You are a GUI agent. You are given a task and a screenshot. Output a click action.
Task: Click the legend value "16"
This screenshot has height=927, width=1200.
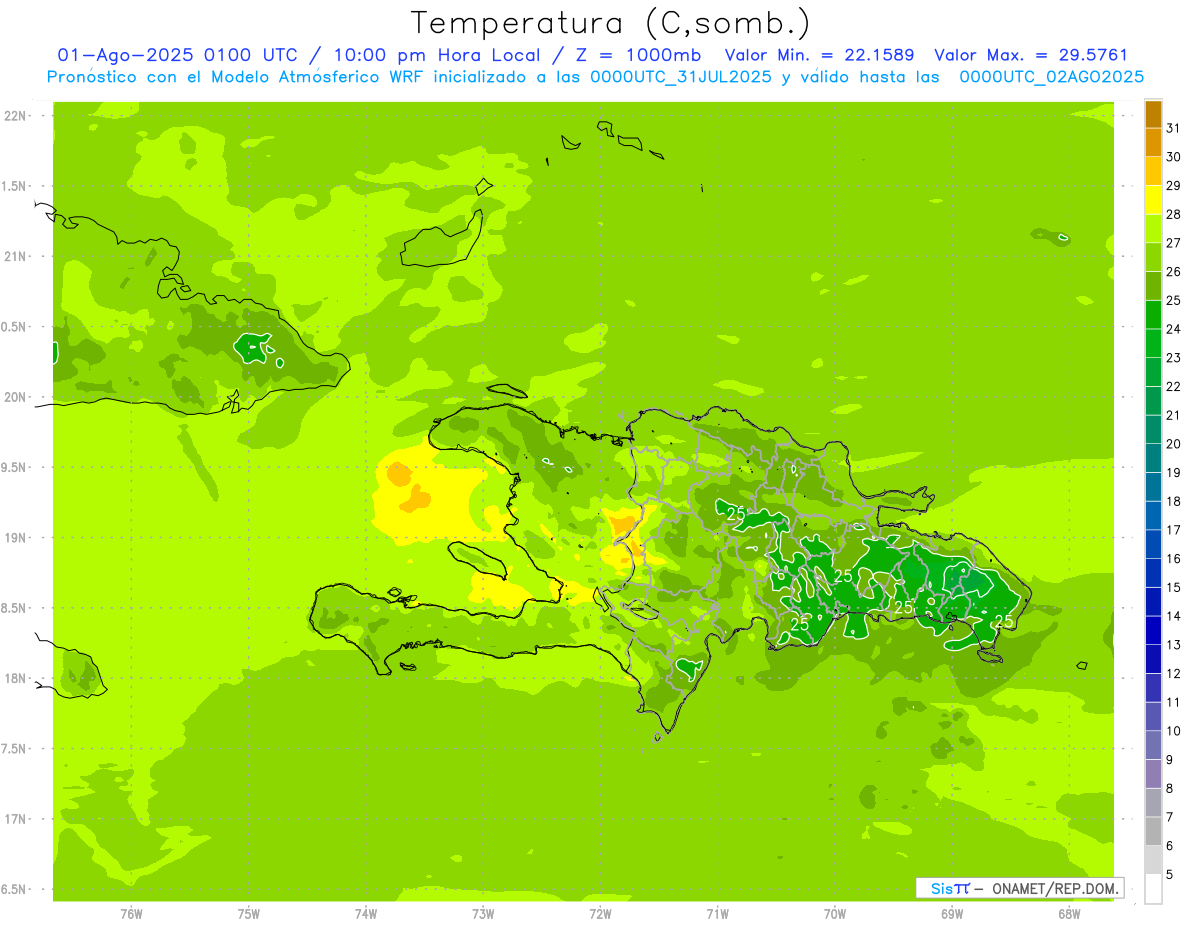1174,559
